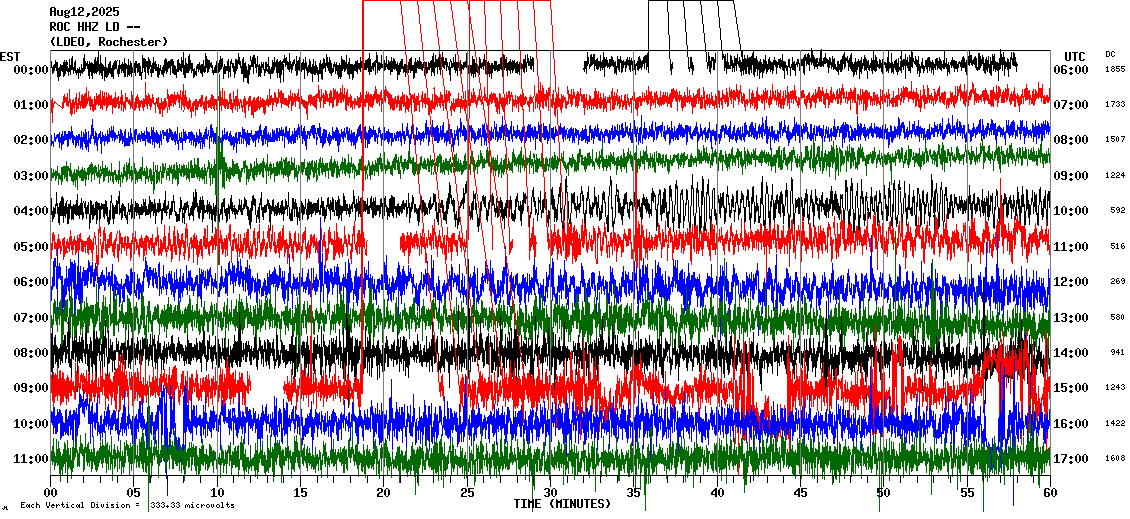Click the 1608 DC offset value
Screen dimensions: 1130x519
[x=1114, y=458]
